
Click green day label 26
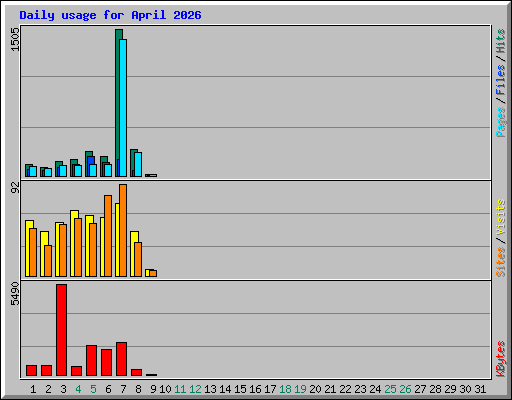(405, 389)
